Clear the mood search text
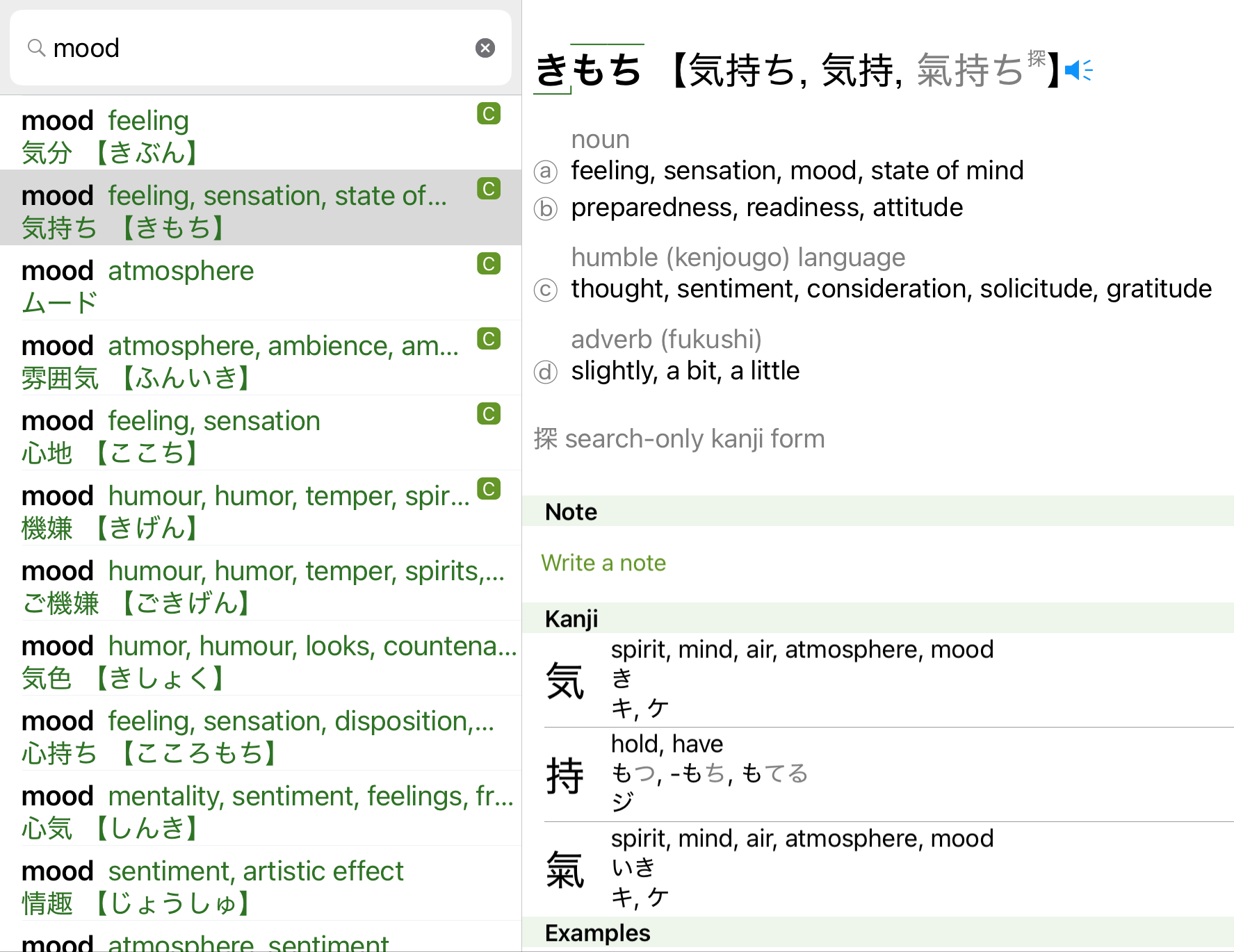1234x952 pixels. [485, 48]
